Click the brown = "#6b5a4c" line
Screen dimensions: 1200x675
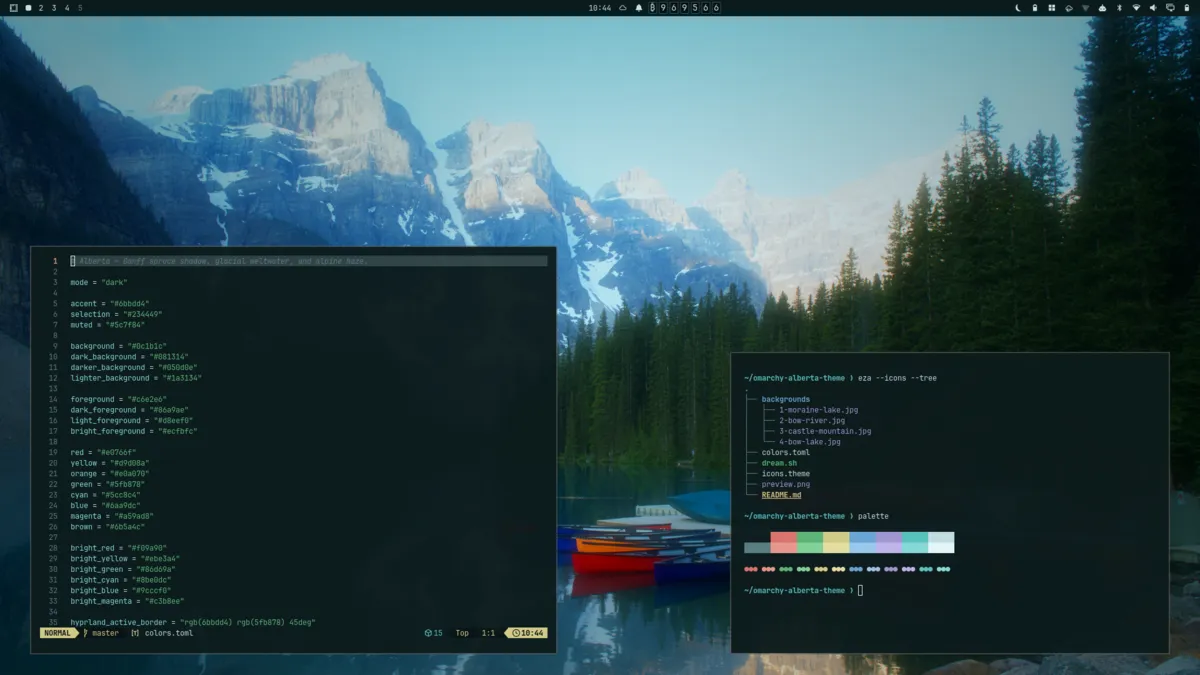108,527
